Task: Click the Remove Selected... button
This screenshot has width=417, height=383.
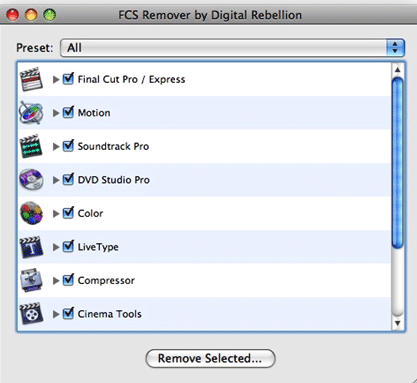Action: [x=210, y=358]
